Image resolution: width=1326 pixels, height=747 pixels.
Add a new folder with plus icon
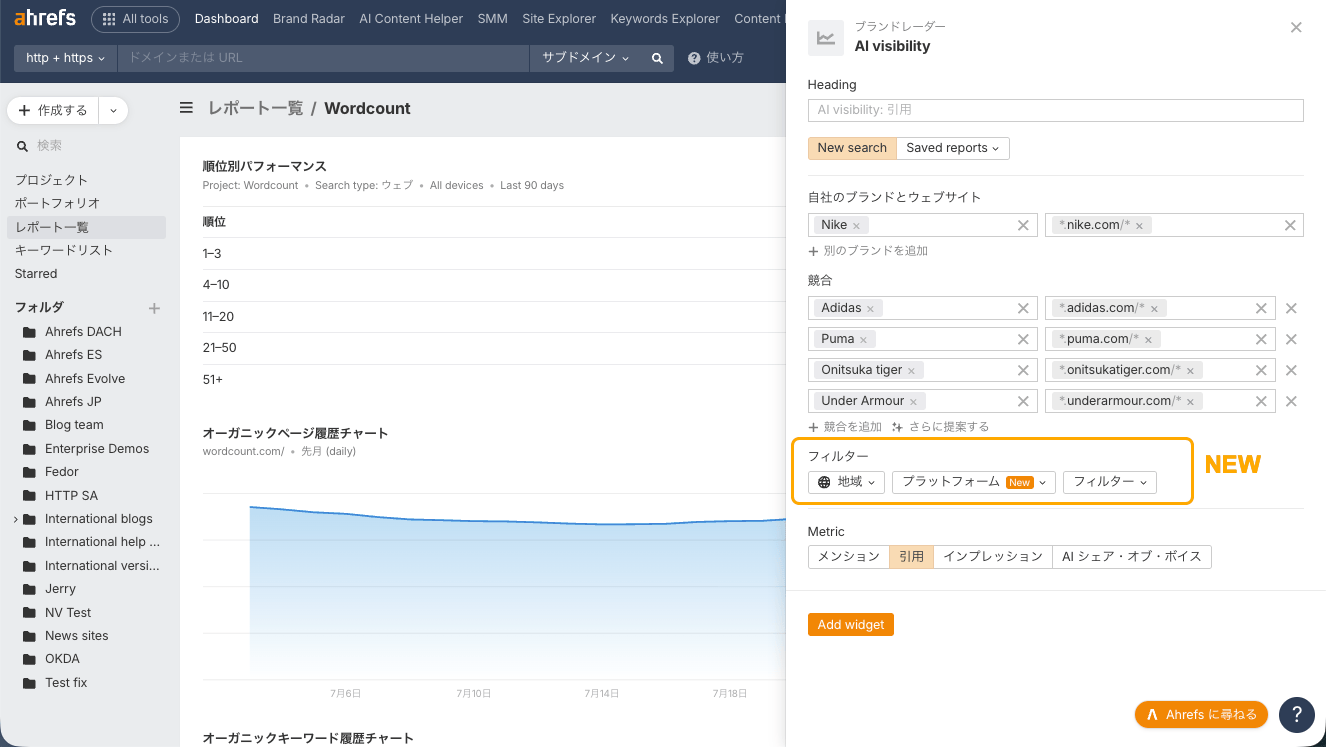tap(154, 308)
